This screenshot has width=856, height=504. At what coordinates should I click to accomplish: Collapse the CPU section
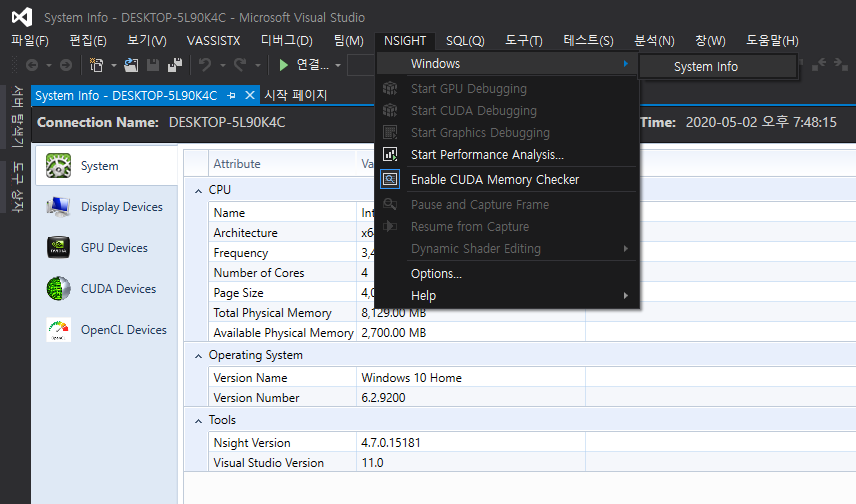pyautogui.click(x=198, y=191)
